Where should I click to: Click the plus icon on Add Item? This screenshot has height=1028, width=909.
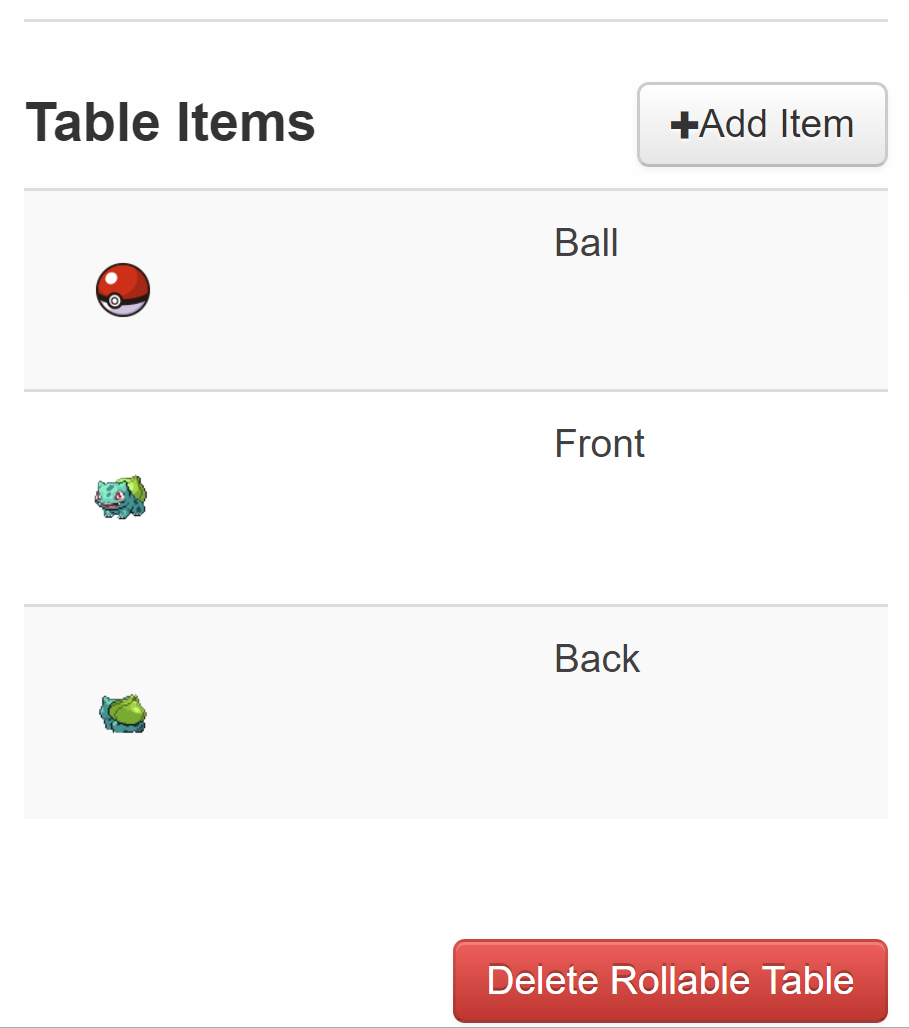point(683,125)
